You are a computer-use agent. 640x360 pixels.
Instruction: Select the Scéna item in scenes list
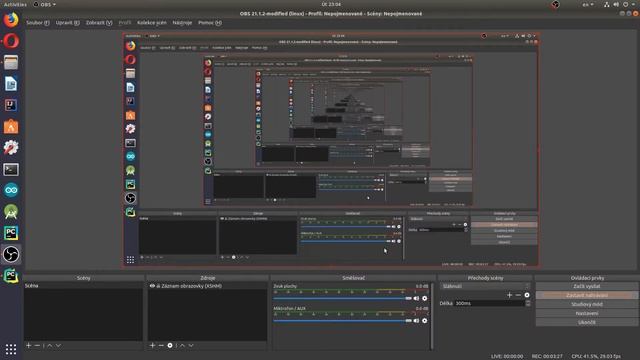coord(83,286)
